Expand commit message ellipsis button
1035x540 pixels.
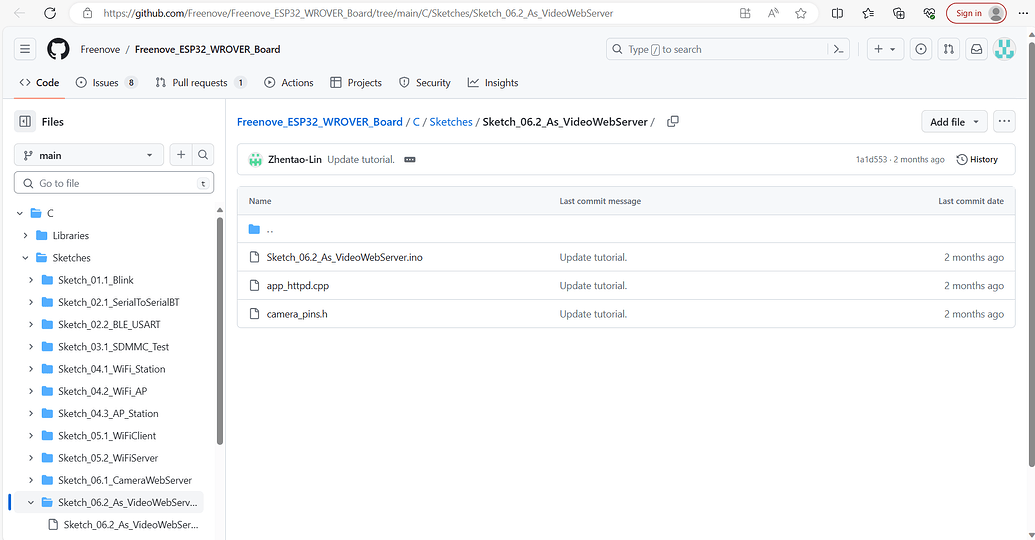point(410,160)
